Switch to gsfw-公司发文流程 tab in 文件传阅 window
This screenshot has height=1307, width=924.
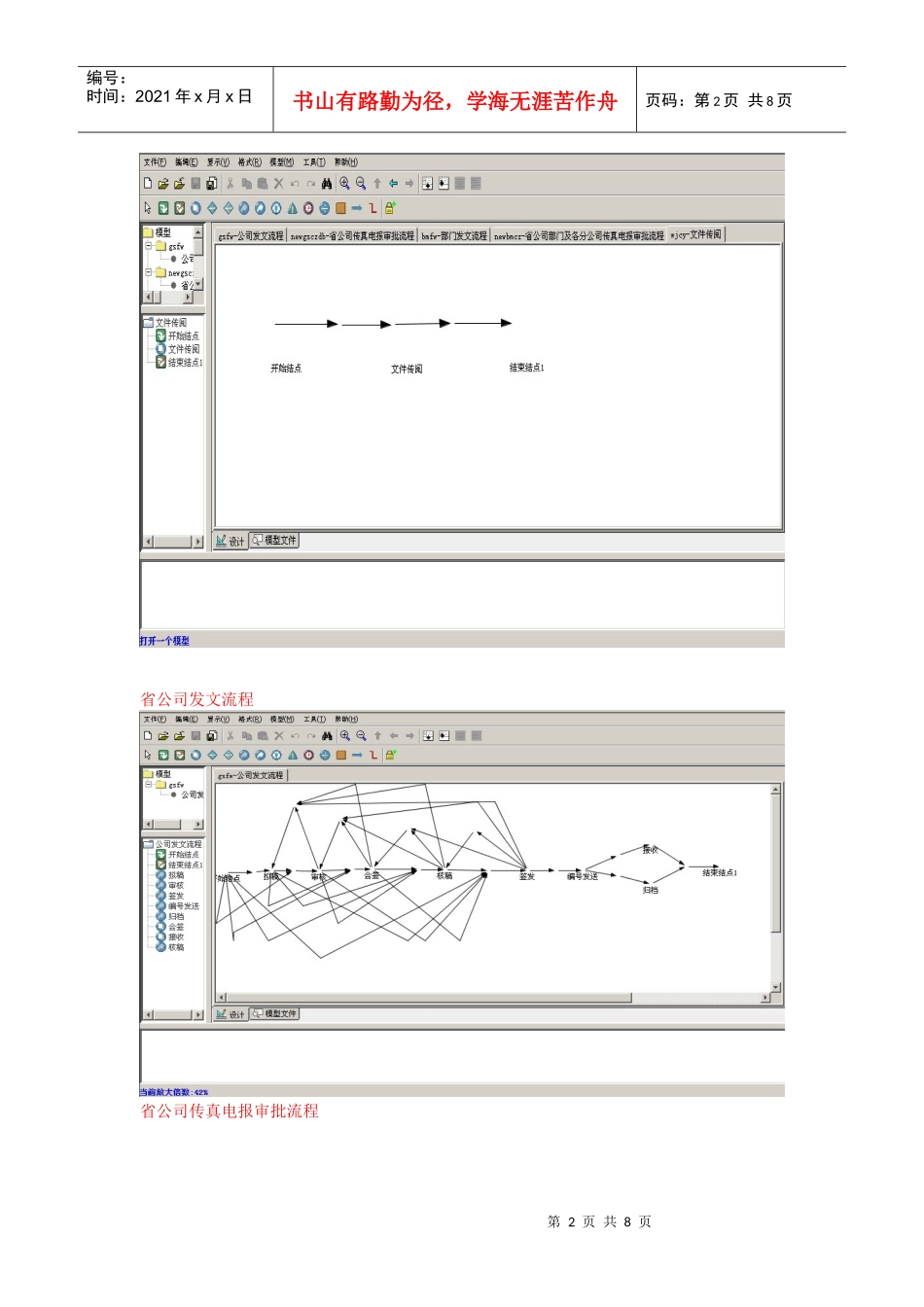[x=251, y=236]
